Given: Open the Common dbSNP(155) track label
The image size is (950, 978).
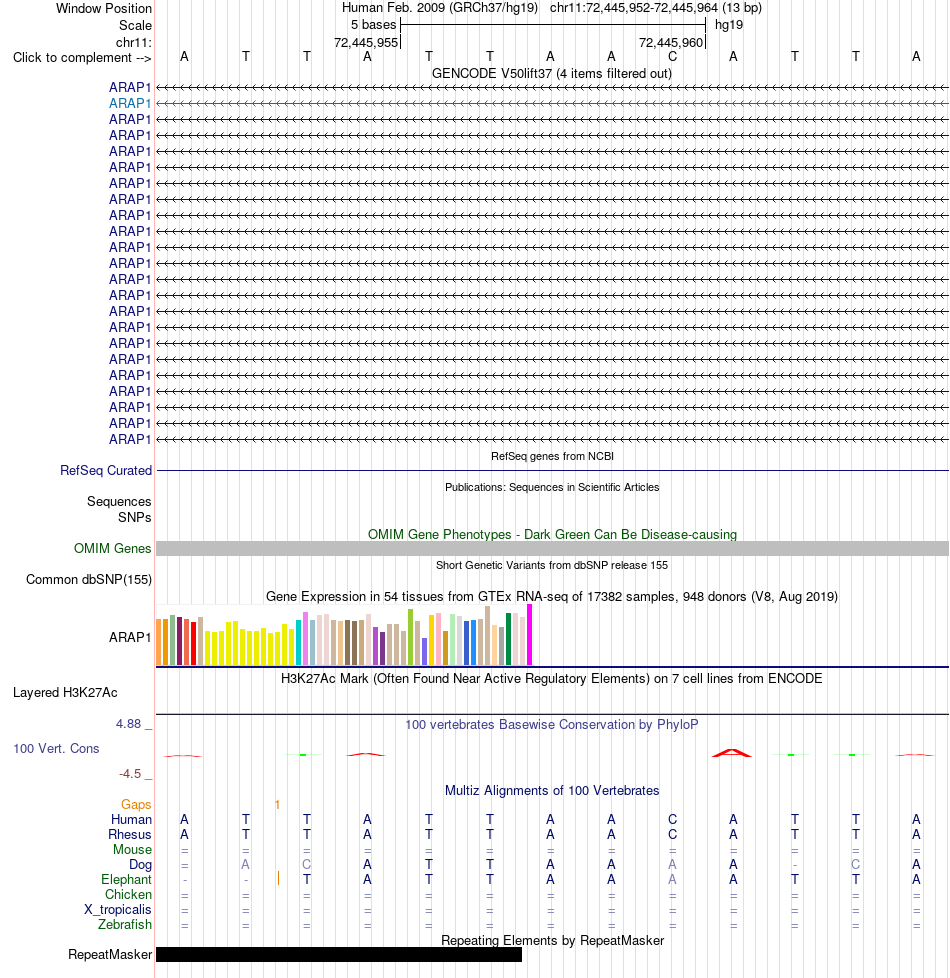Looking at the screenshot, I should pyautogui.click(x=89, y=579).
